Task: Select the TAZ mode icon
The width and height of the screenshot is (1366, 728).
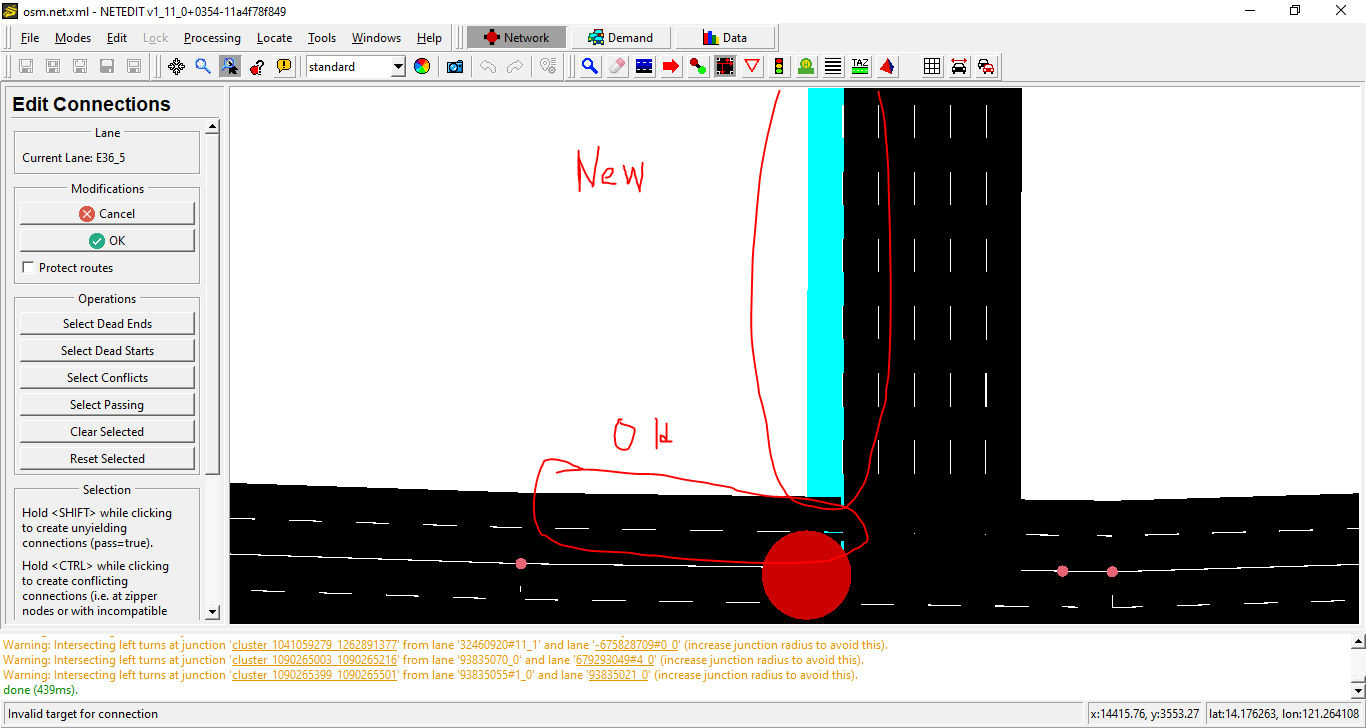Action: 860,67
